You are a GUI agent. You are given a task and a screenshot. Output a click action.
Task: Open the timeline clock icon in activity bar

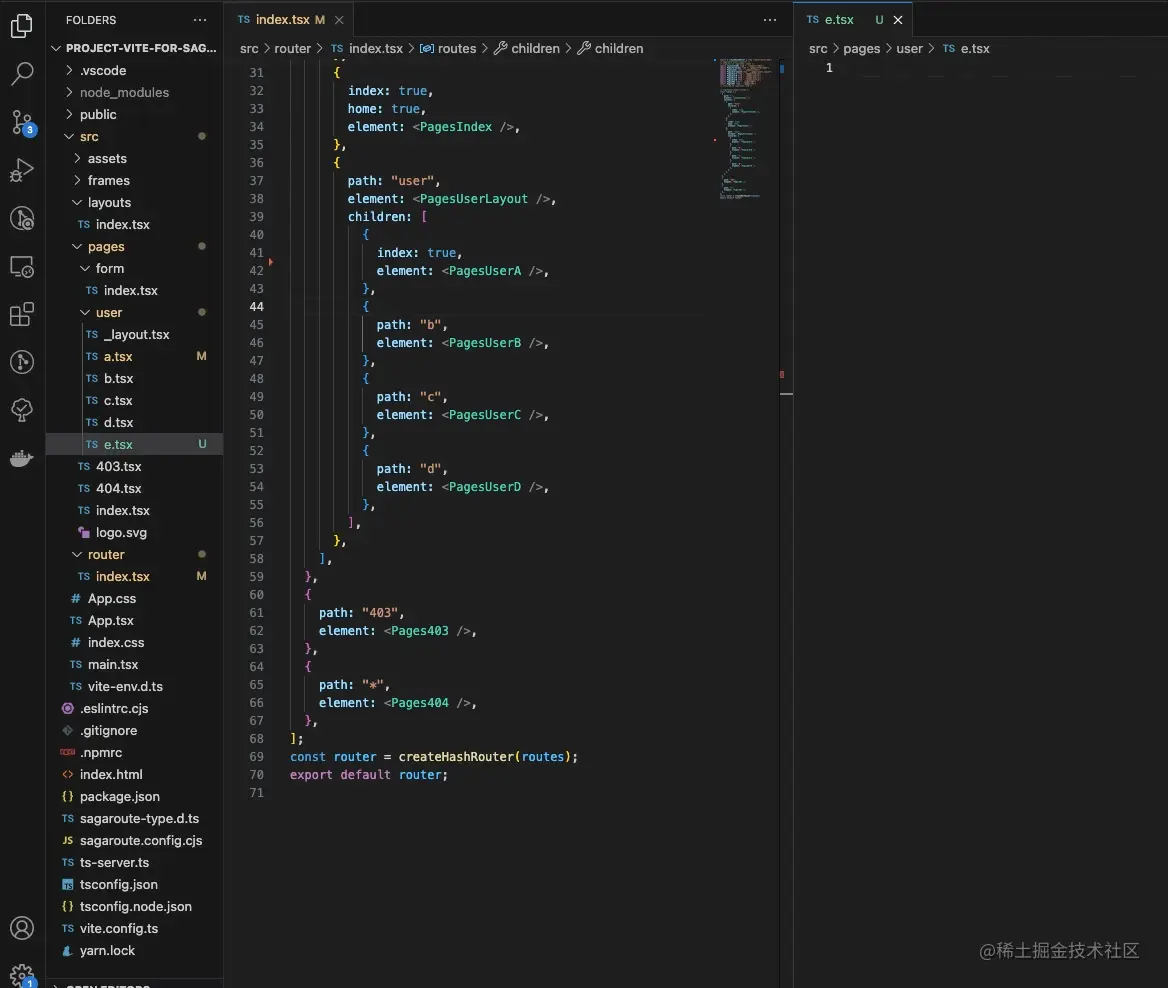tap(22, 218)
